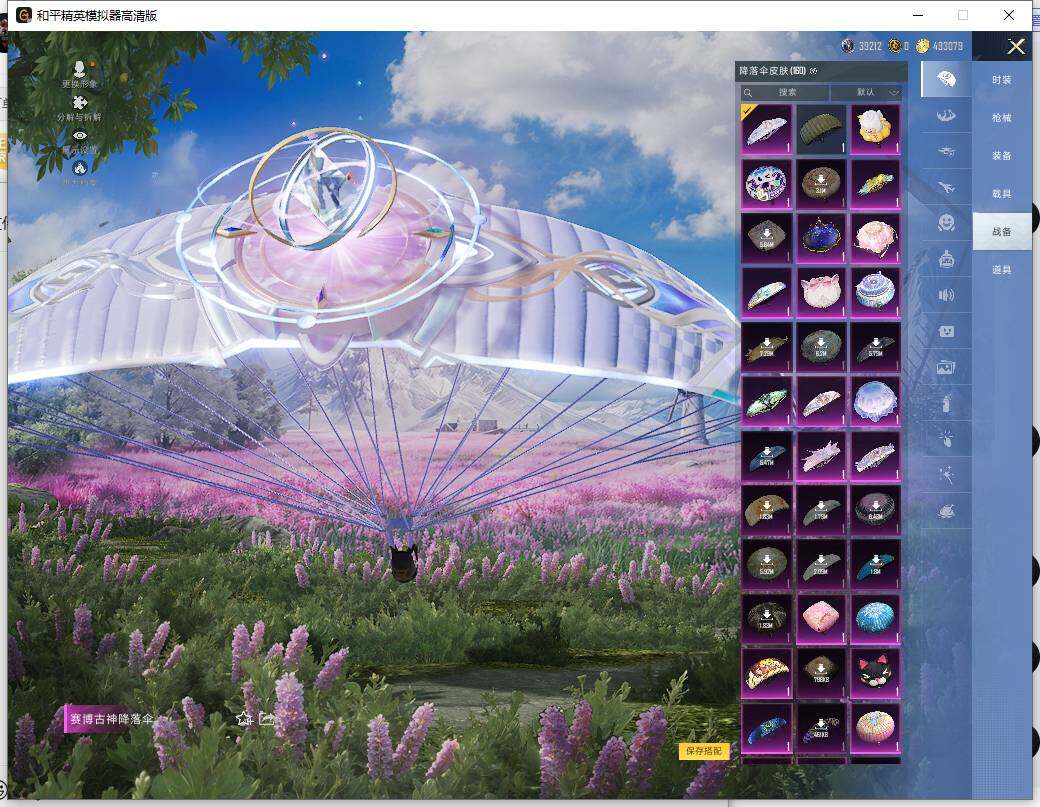The image size is (1040, 807).
Task: Toggle the eye icon for display settings
Action: point(79,136)
